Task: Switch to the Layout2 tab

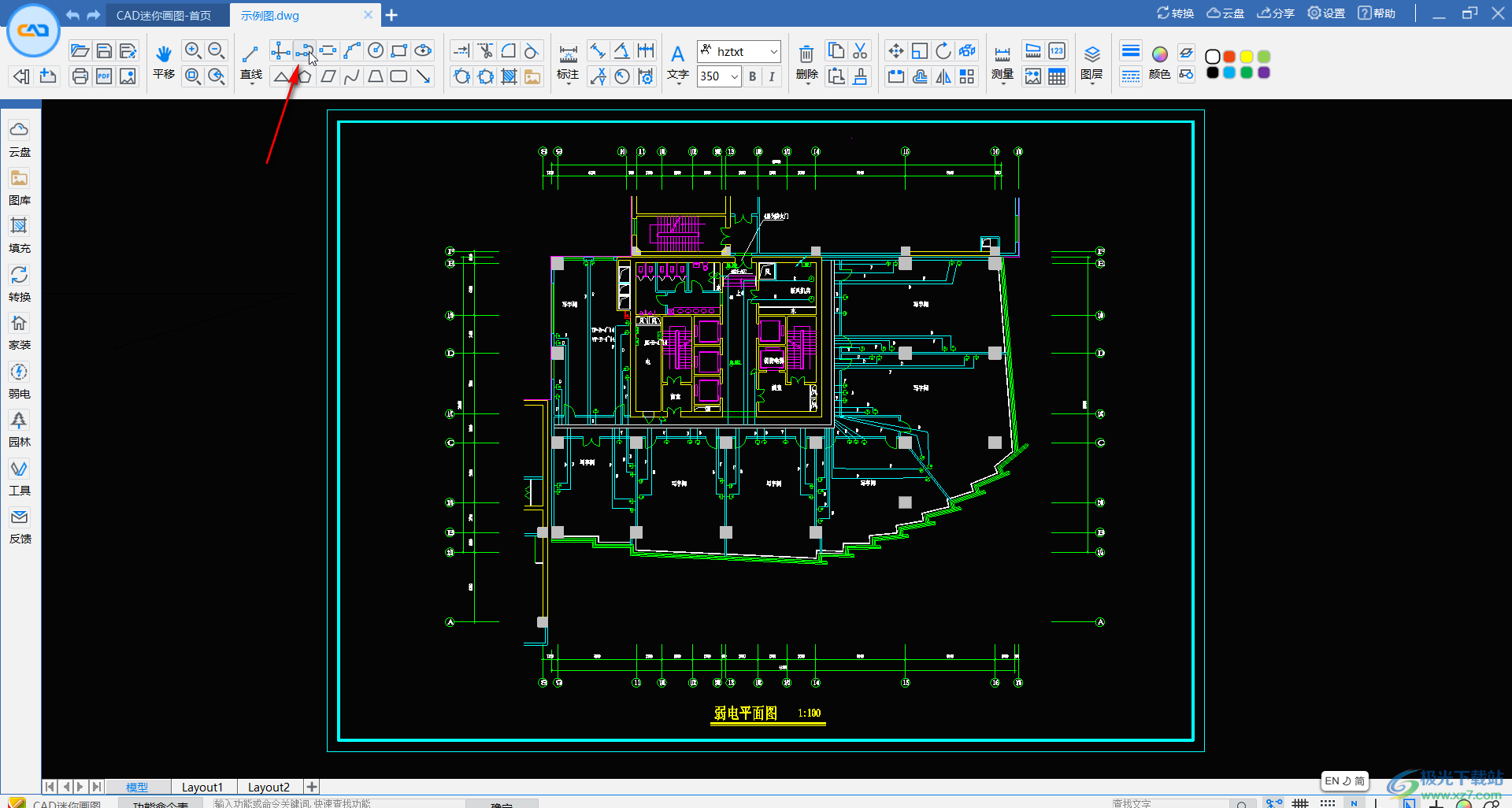Action: click(x=269, y=787)
